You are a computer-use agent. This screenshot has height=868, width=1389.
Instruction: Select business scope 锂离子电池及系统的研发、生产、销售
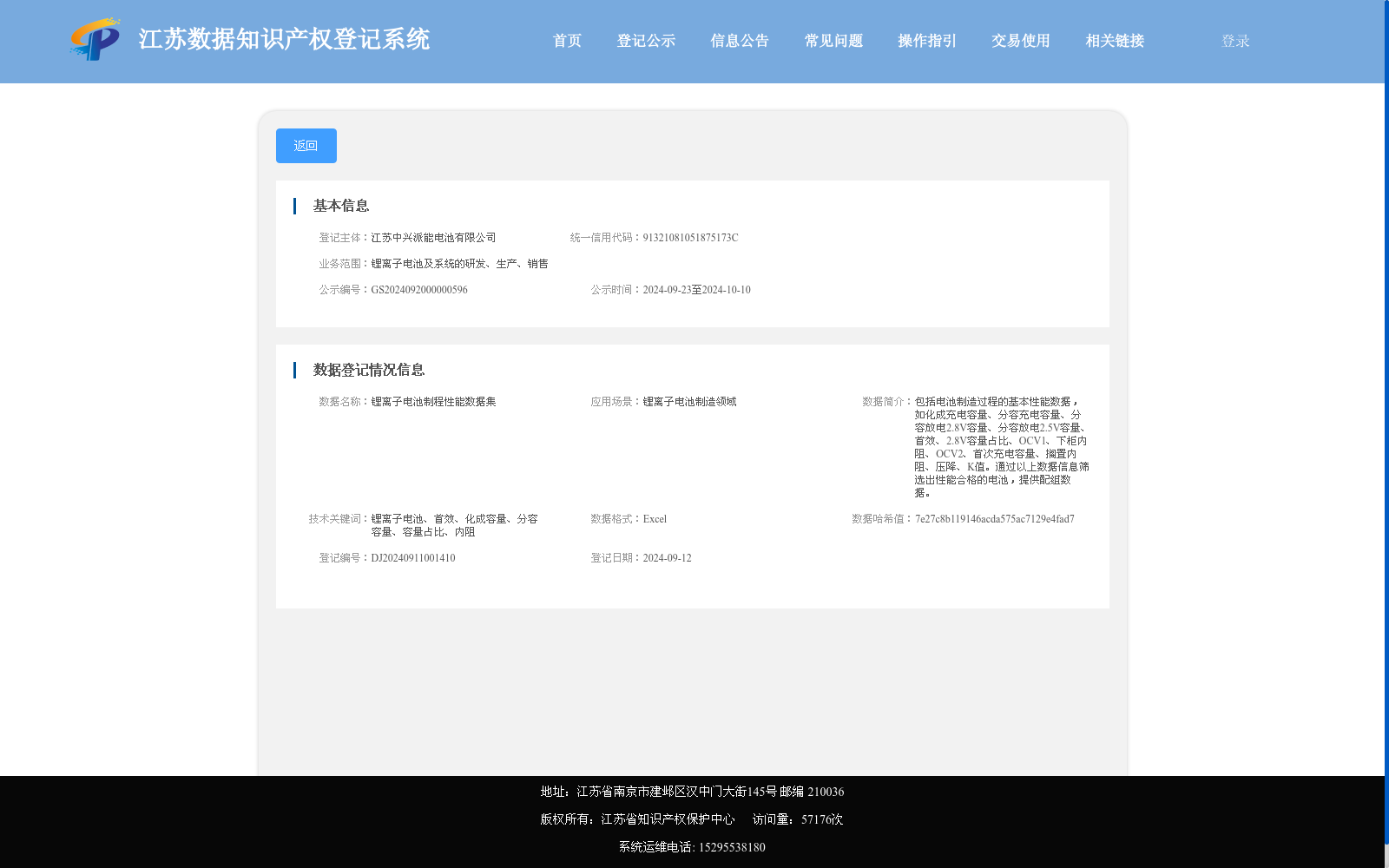pyautogui.click(x=460, y=264)
